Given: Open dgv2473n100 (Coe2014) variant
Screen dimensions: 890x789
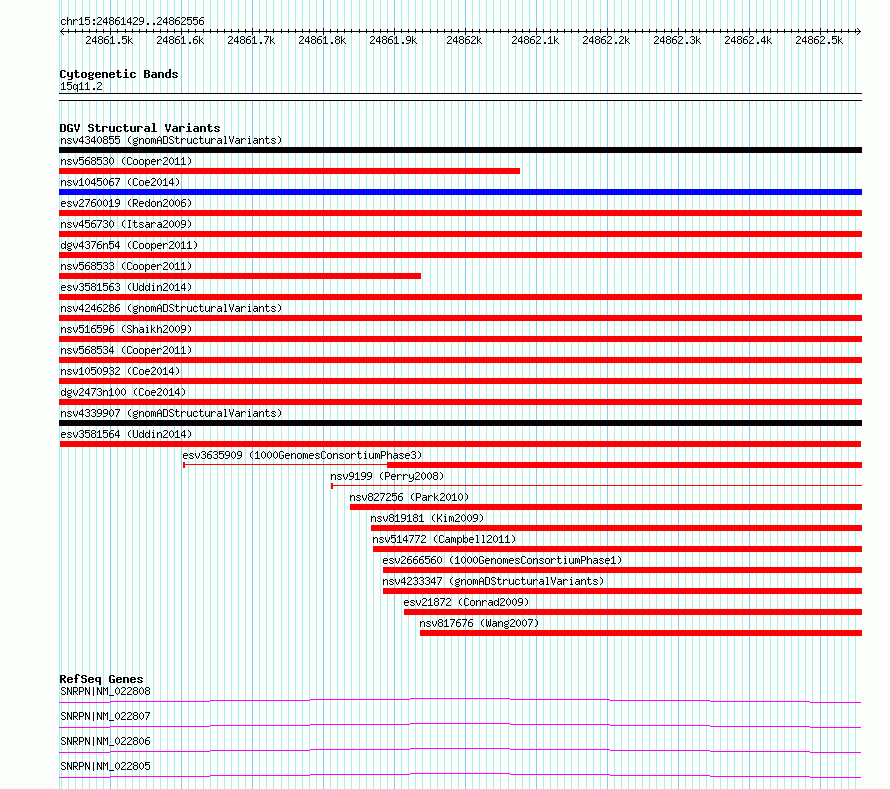Looking at the screenshot, I should (123, 392).
